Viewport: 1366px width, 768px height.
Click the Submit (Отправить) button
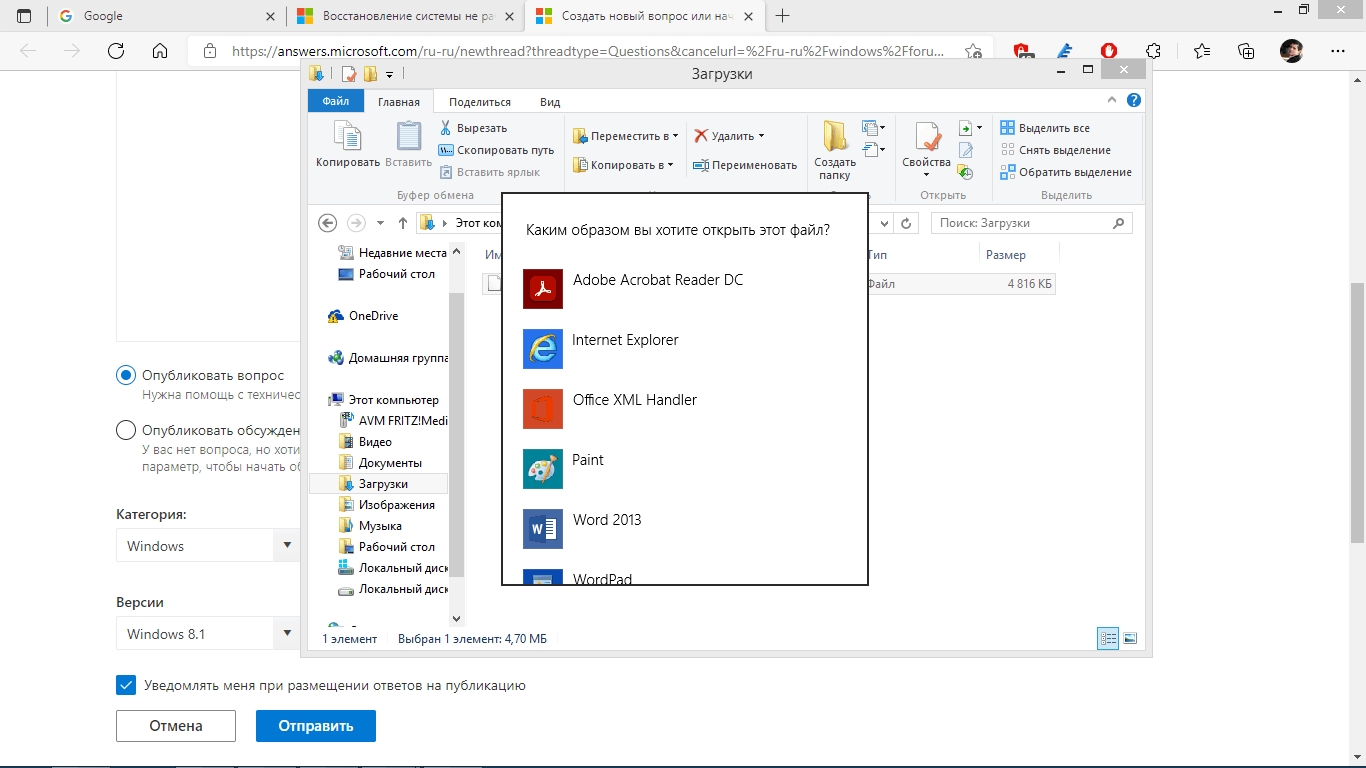point(316,726)
